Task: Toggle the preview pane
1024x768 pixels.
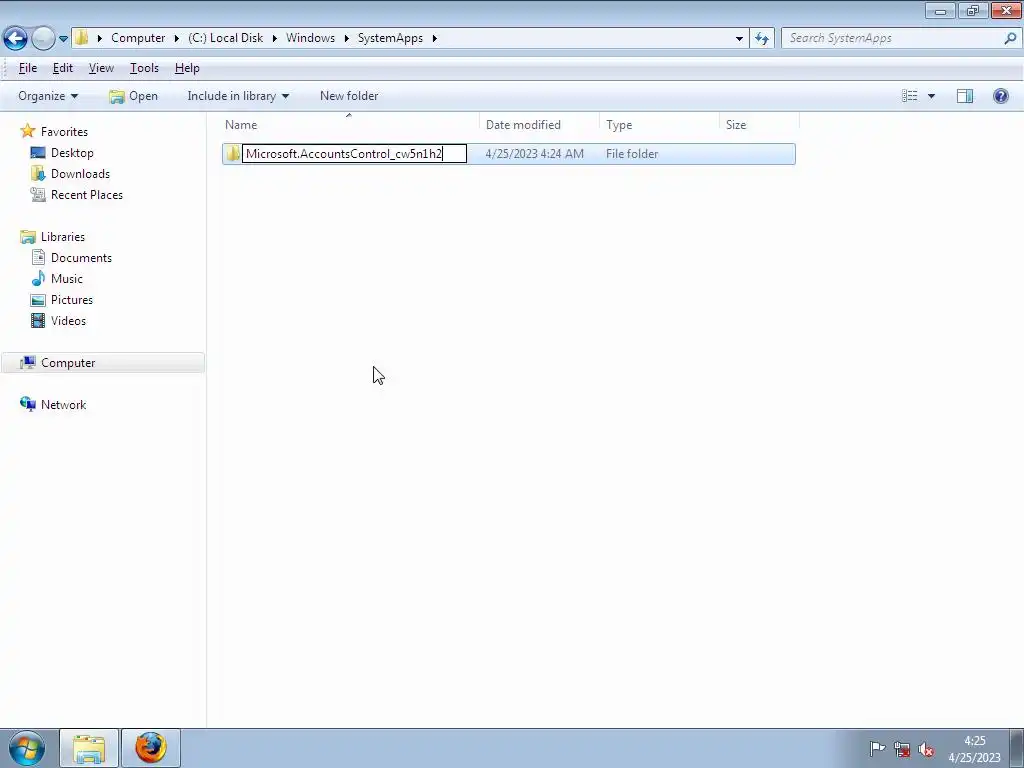Action: (965, 96)
